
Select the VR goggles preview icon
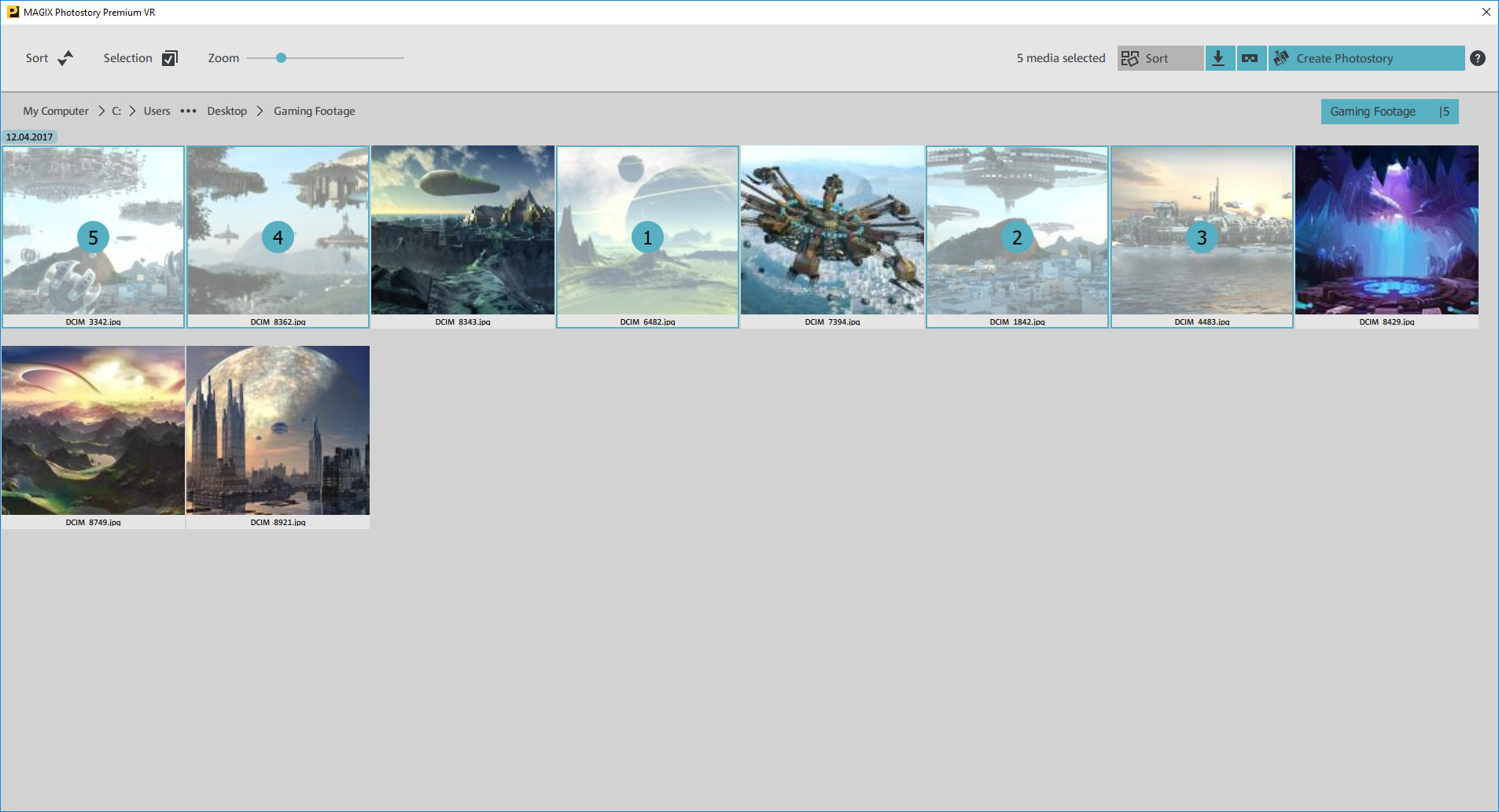pyautogui.click(x=1250, y=57)
